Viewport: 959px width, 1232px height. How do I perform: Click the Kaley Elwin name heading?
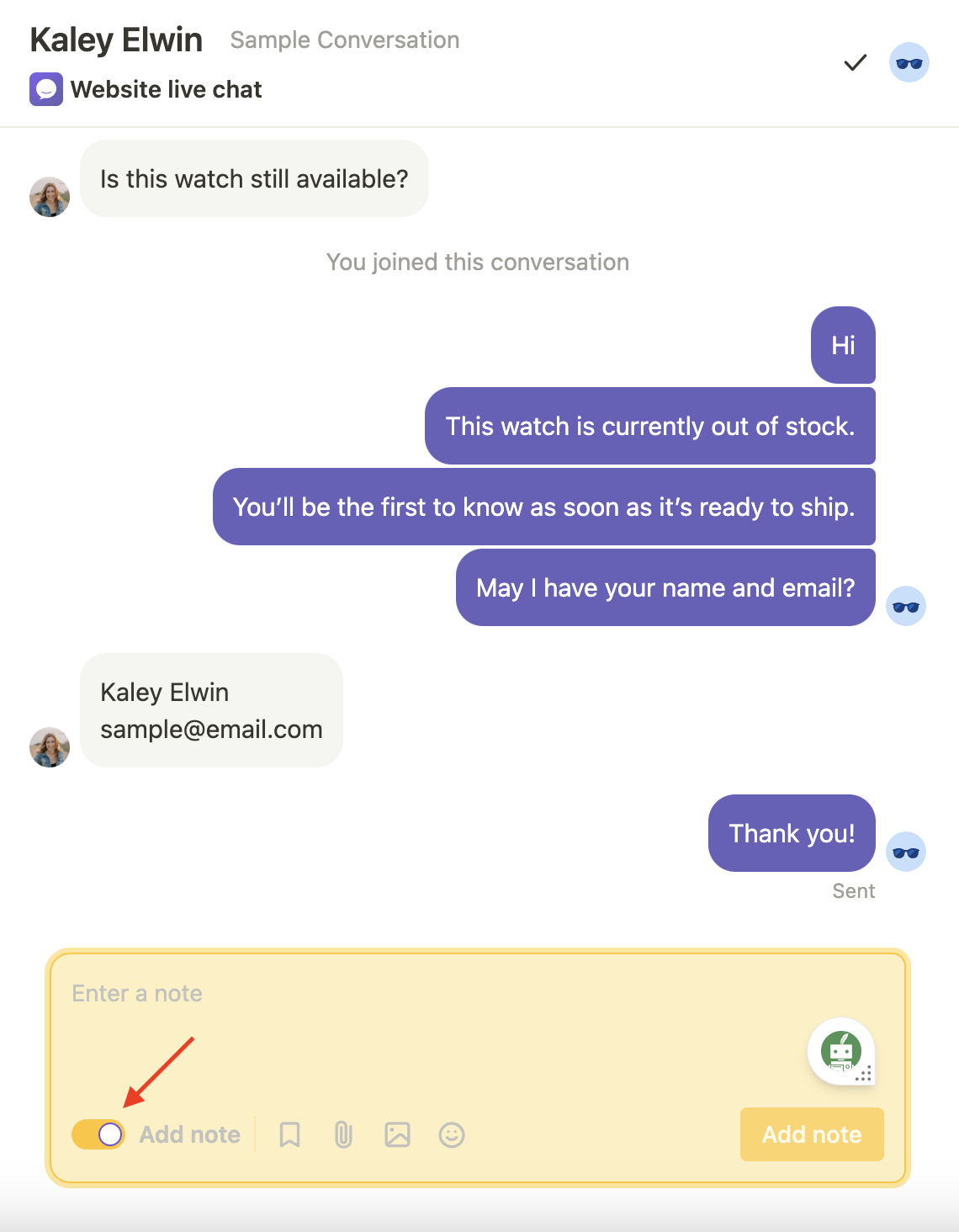(116, 40)
